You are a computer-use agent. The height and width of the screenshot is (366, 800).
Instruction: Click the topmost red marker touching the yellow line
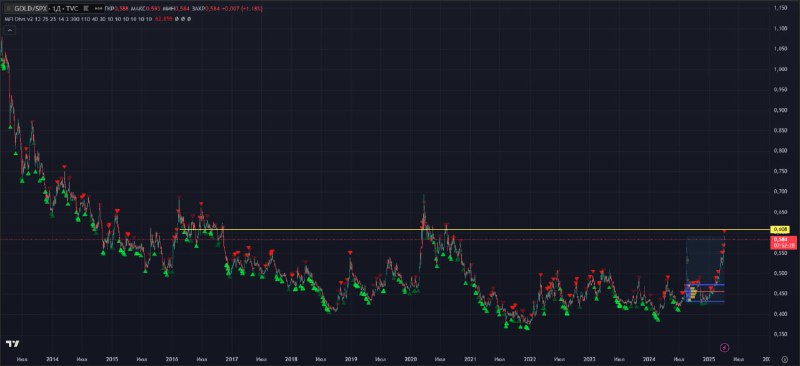coord(724,231)
